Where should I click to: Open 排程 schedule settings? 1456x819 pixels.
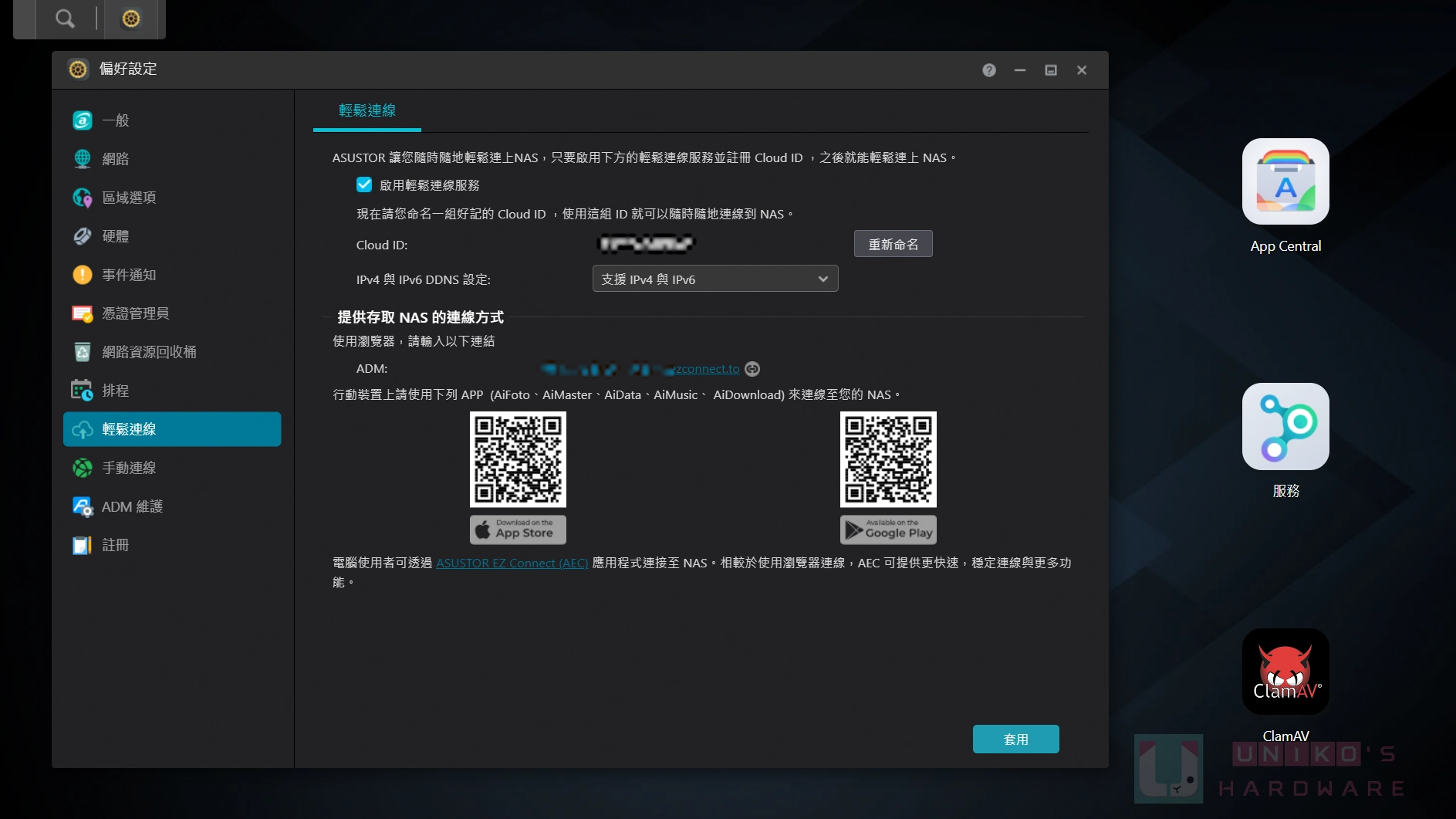[x=172, y=391]
